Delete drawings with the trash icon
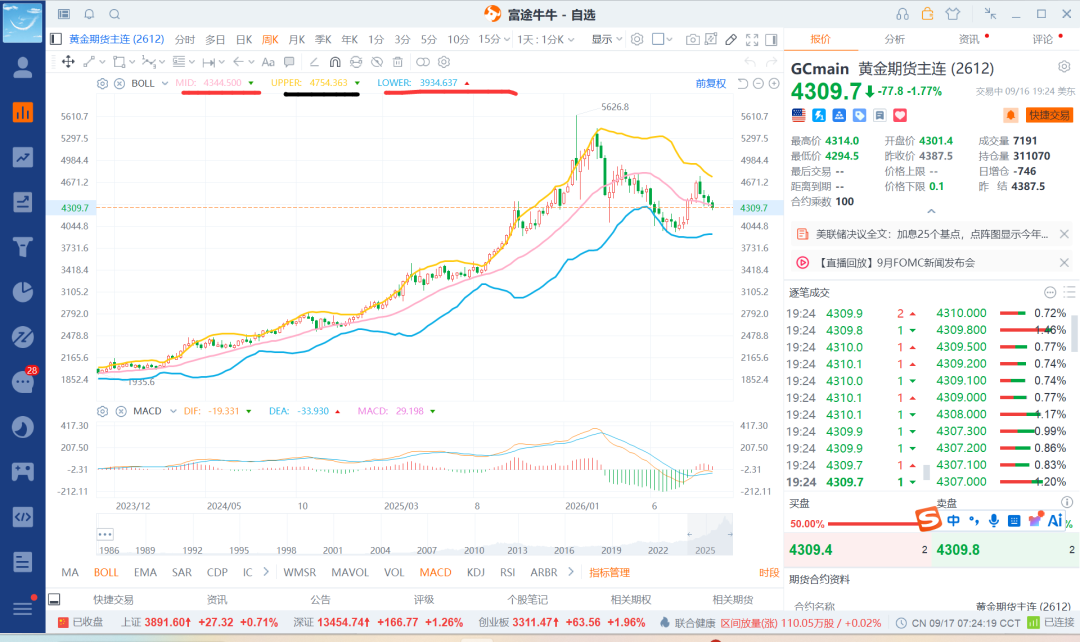 [397, 62]
